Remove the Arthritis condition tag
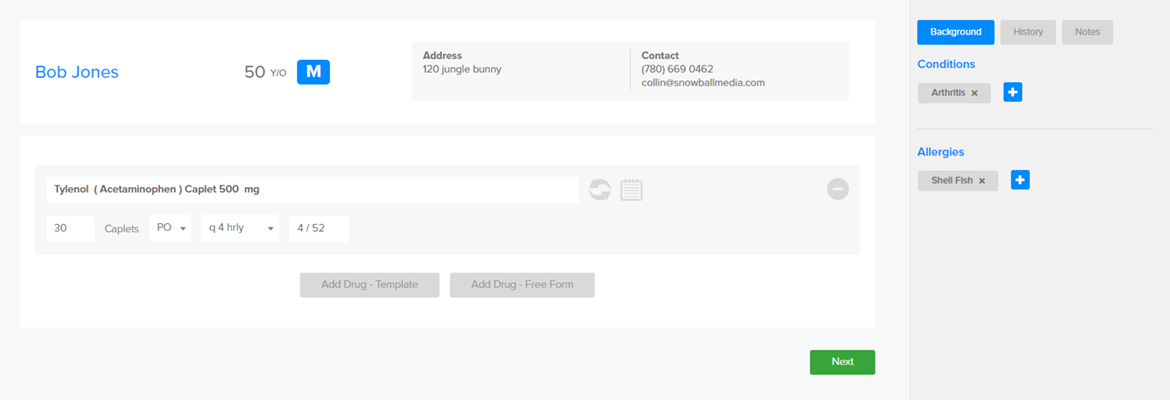The image size is (1170, 400). 974,93
